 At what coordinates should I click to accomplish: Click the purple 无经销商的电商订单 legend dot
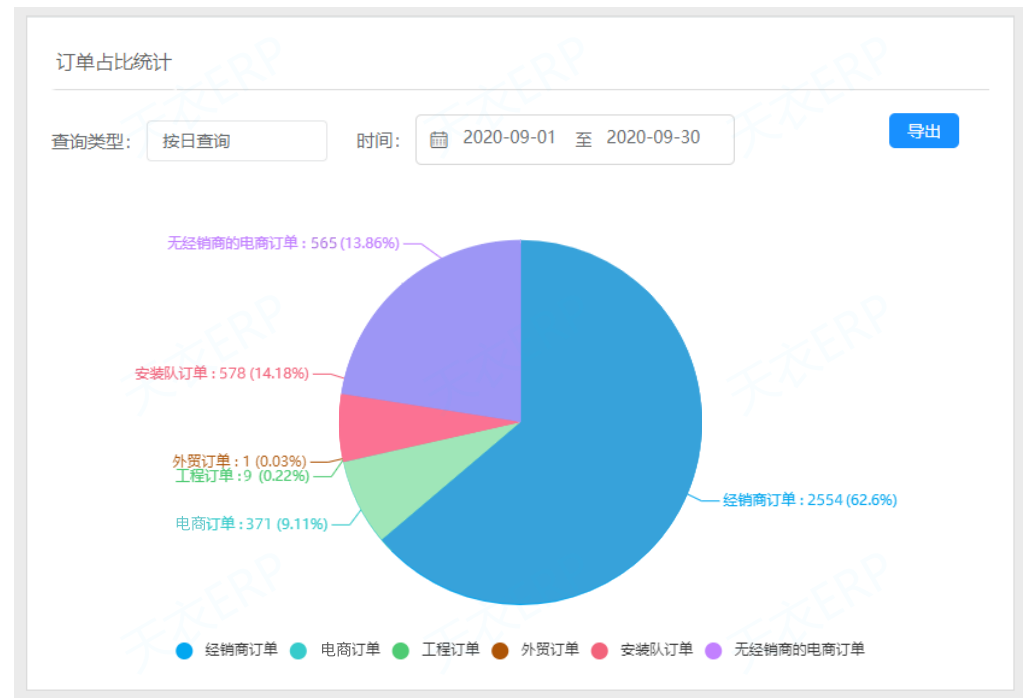(713, 651)
